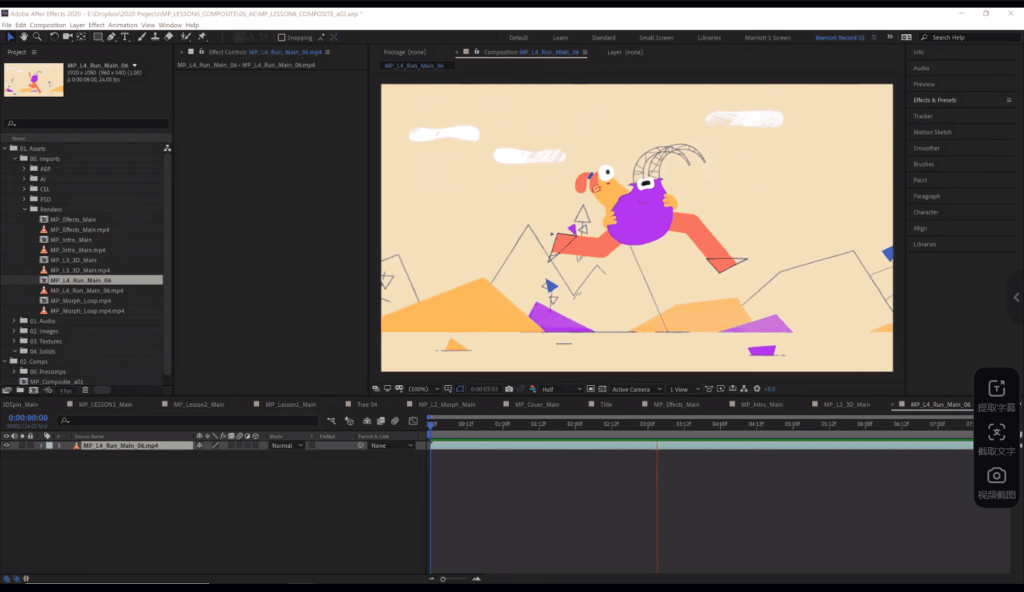Image resolution: width=1024 pixels, height=592 pixels.
Task: Click the blue current time indicator handle
Action: pyautogui.click(x=430, y=423)
